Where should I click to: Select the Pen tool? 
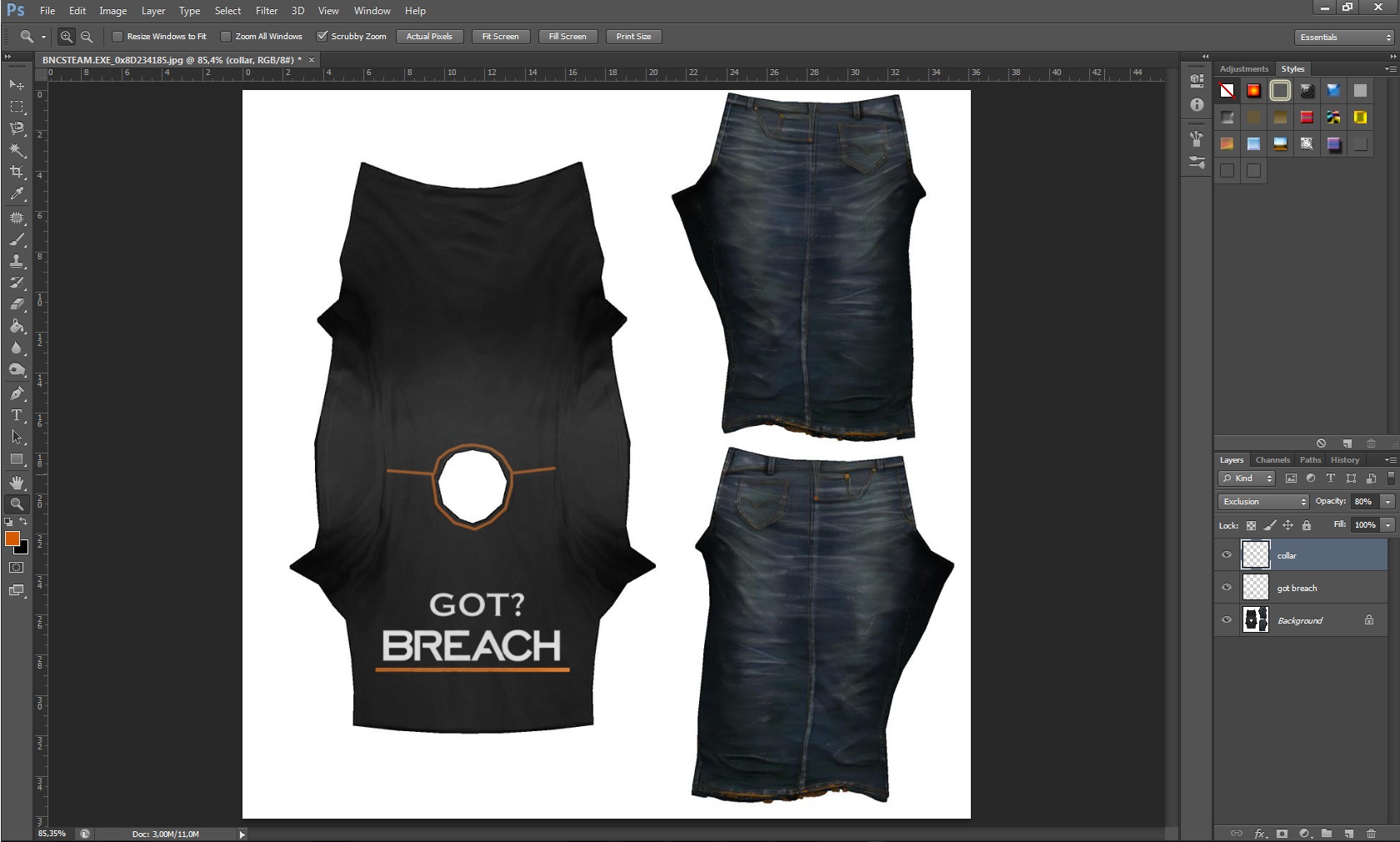click(17, 393)
